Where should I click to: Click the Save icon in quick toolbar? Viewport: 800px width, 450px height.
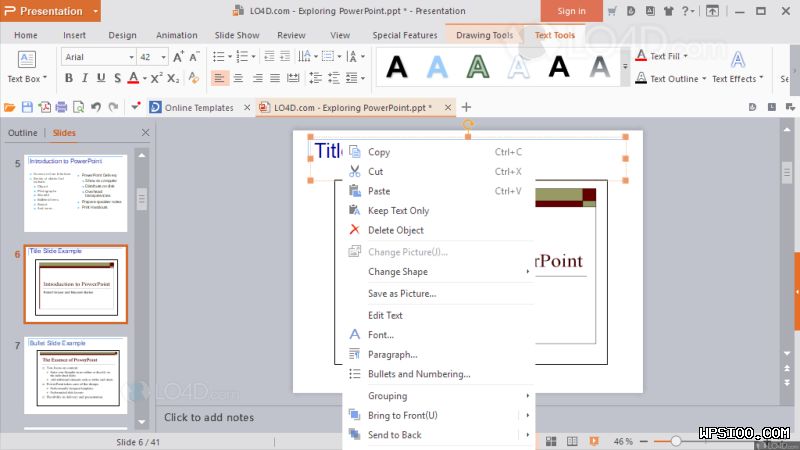click(27, 107)
